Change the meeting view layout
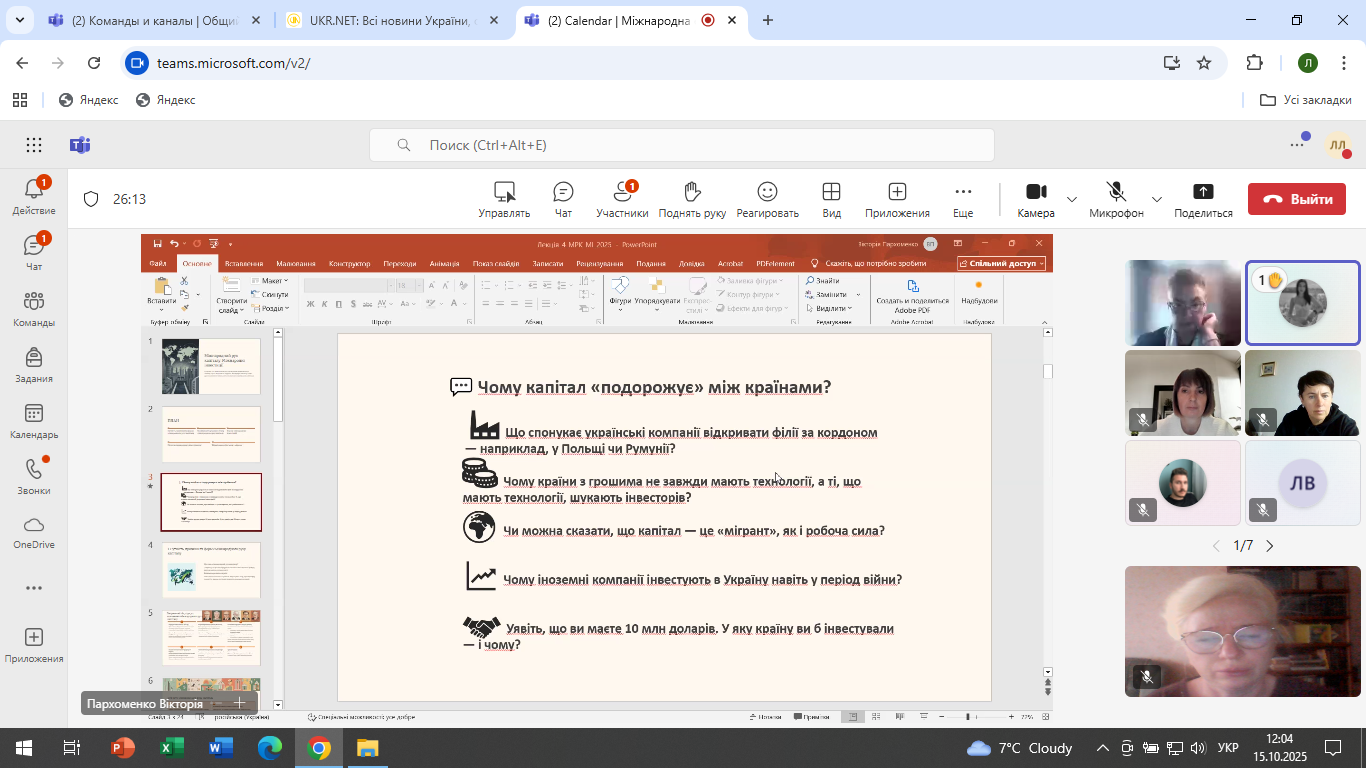This screenshot has height=768, width=1366. tap(831, 198)
